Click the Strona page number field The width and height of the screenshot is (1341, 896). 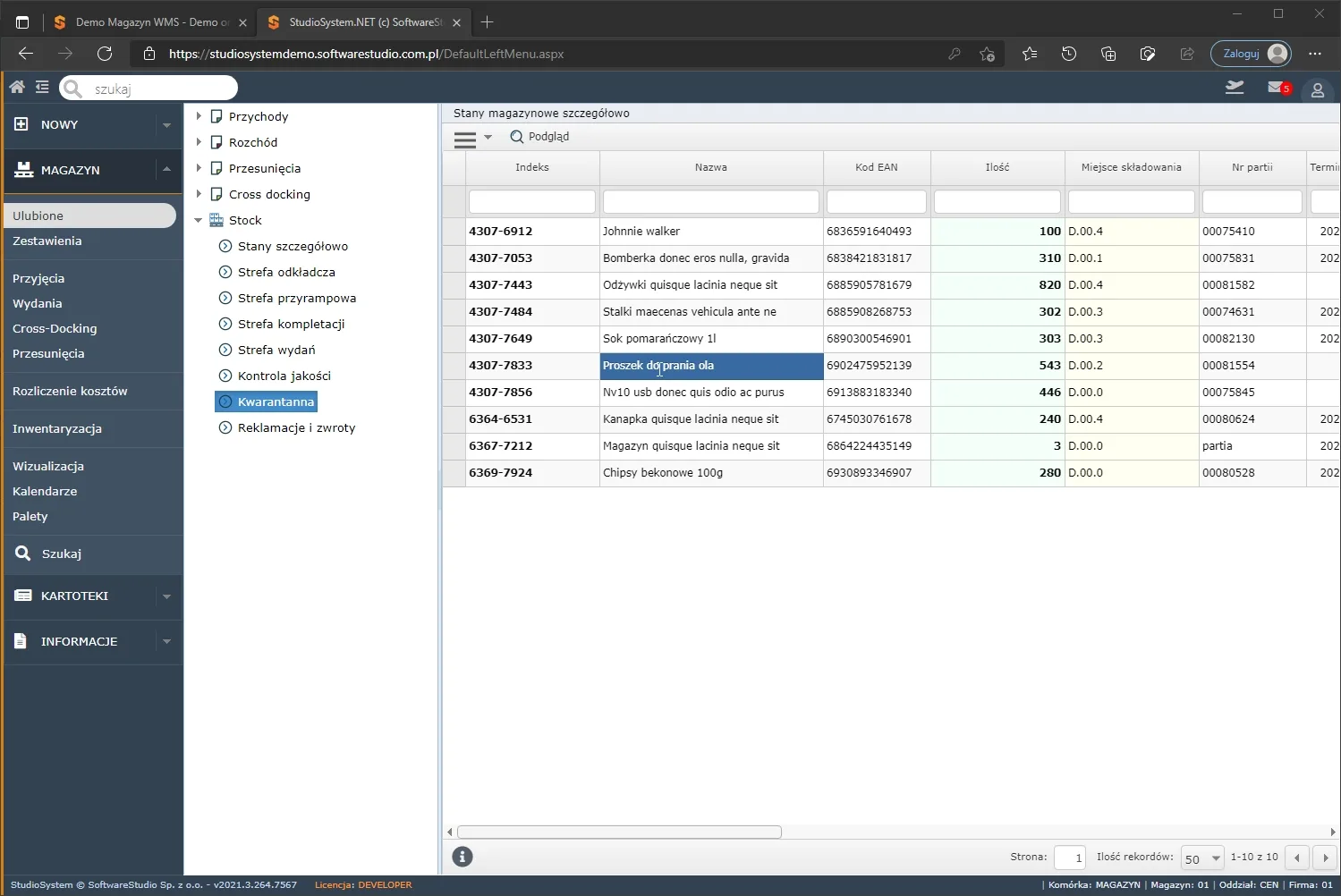[x=1070, y=858]
